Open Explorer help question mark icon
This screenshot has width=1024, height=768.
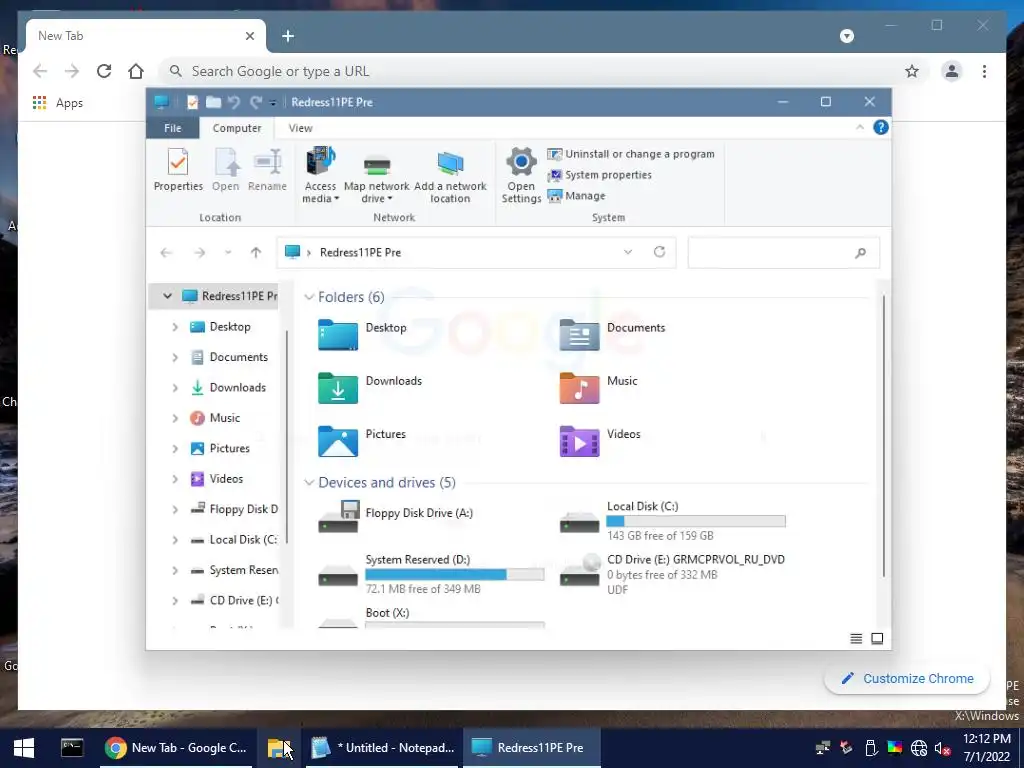tap(880, 127)
